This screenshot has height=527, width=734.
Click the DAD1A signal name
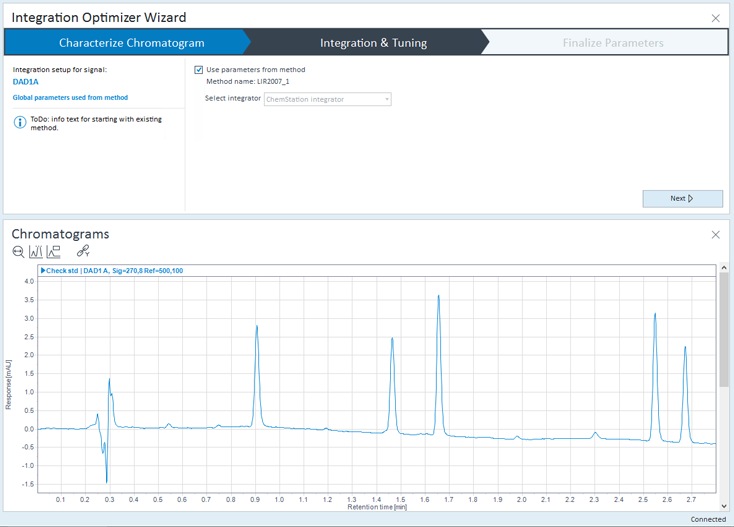coord(26,82)
